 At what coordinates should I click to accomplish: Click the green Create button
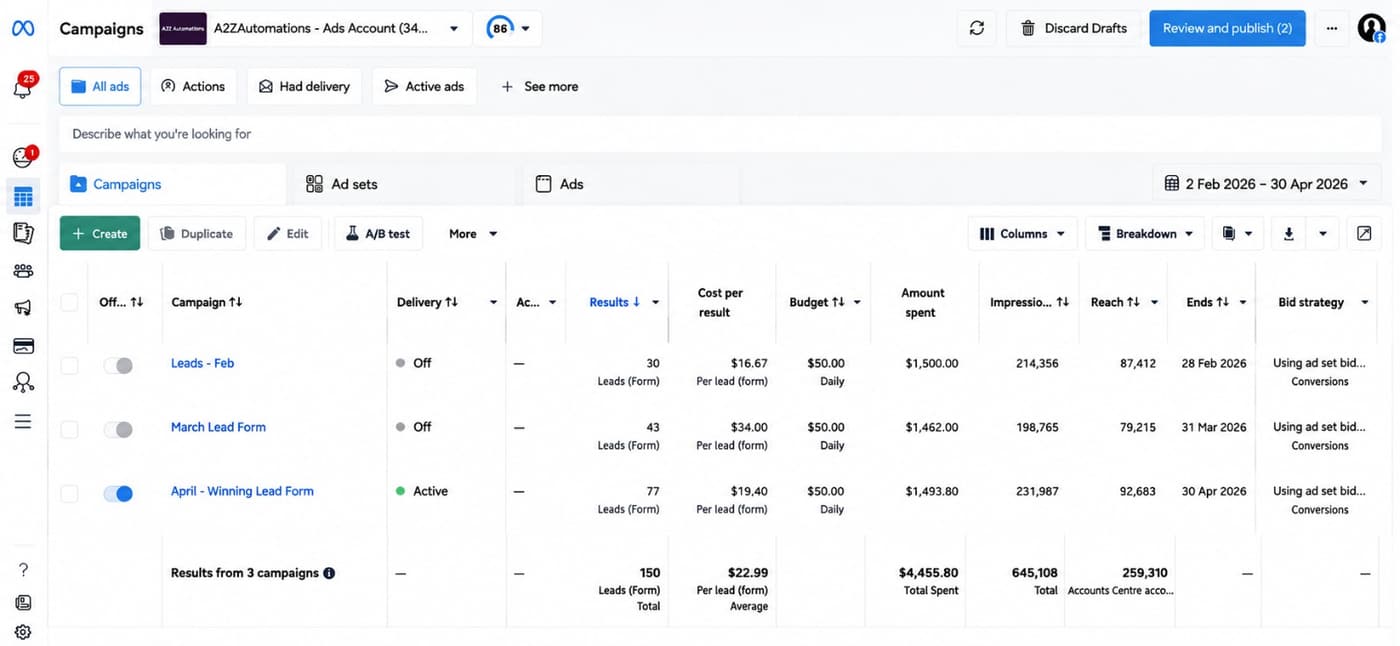(100, 234)
